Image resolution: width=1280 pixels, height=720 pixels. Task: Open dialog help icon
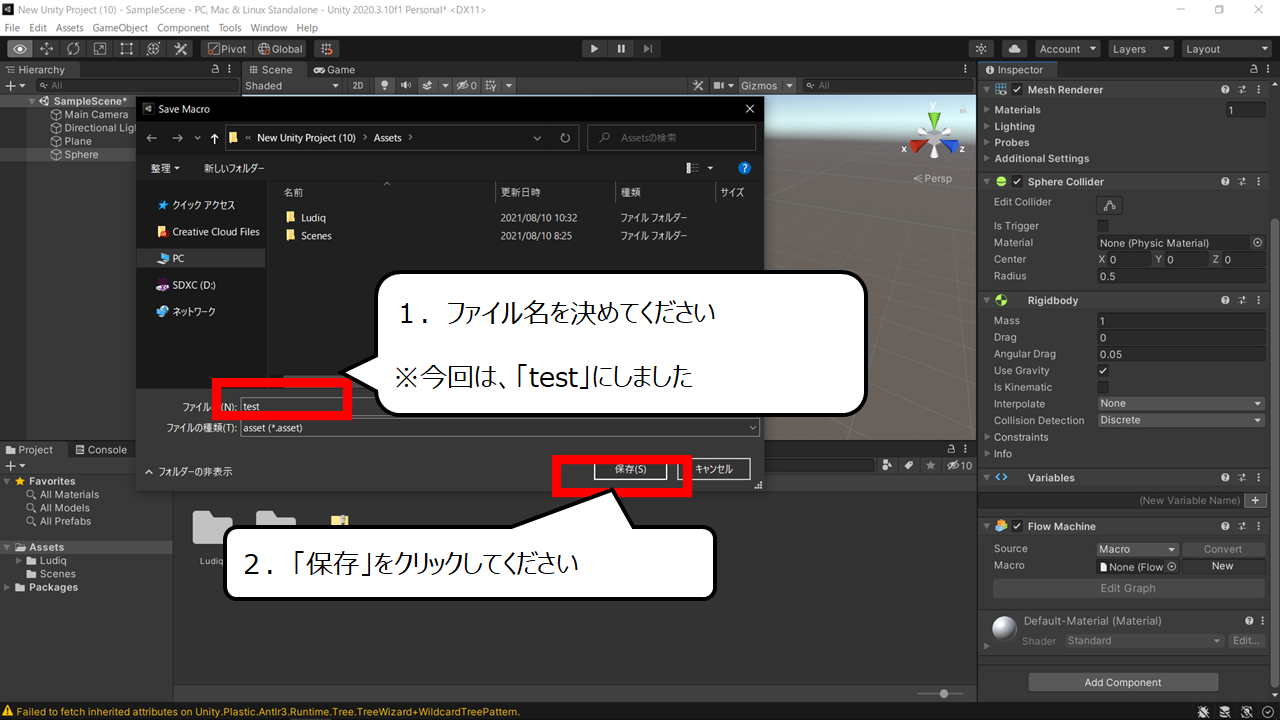click(744, 169)
